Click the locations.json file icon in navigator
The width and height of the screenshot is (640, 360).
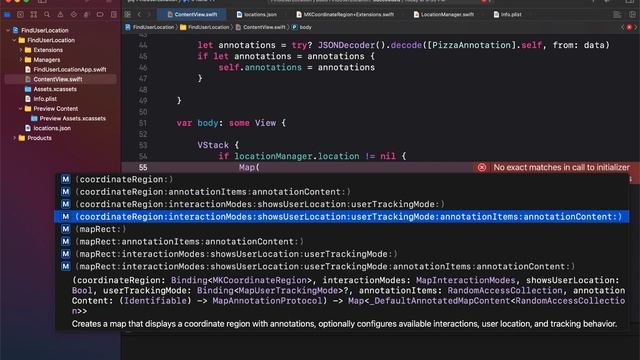pyautogui.click(x=28, y=128)
